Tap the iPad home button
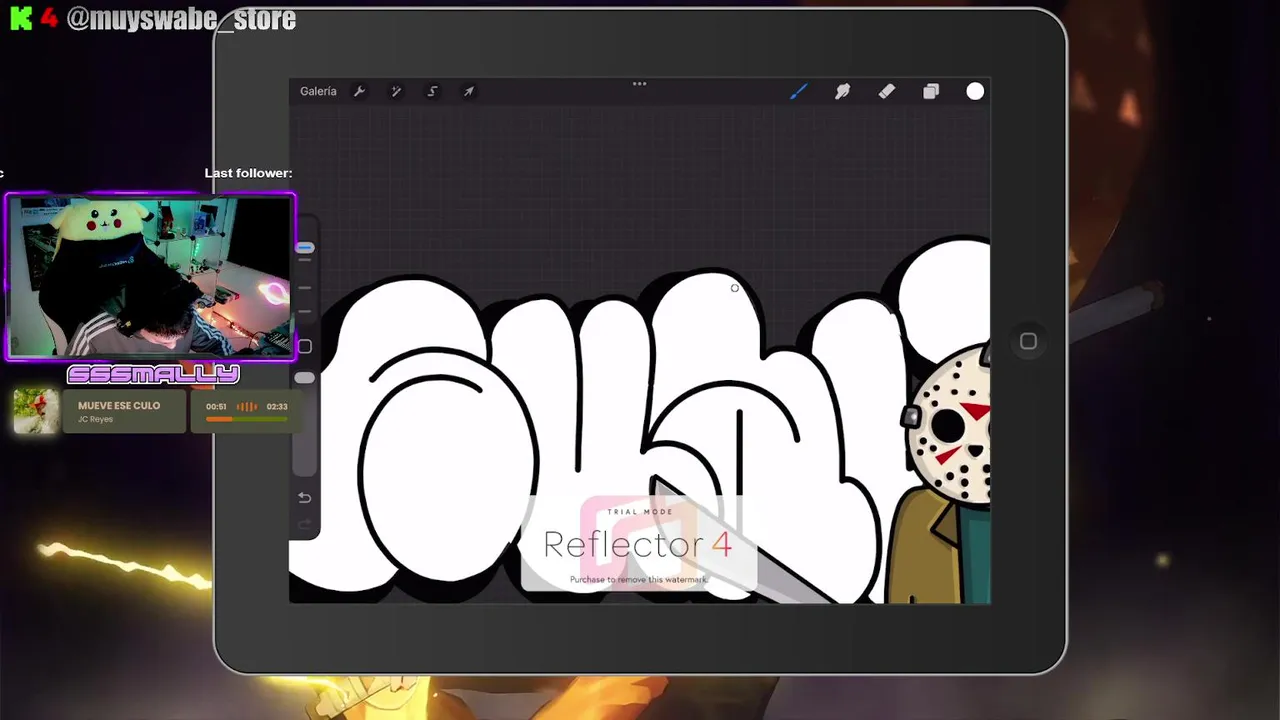This screenshot has height=720, width=1280. 1028,342
